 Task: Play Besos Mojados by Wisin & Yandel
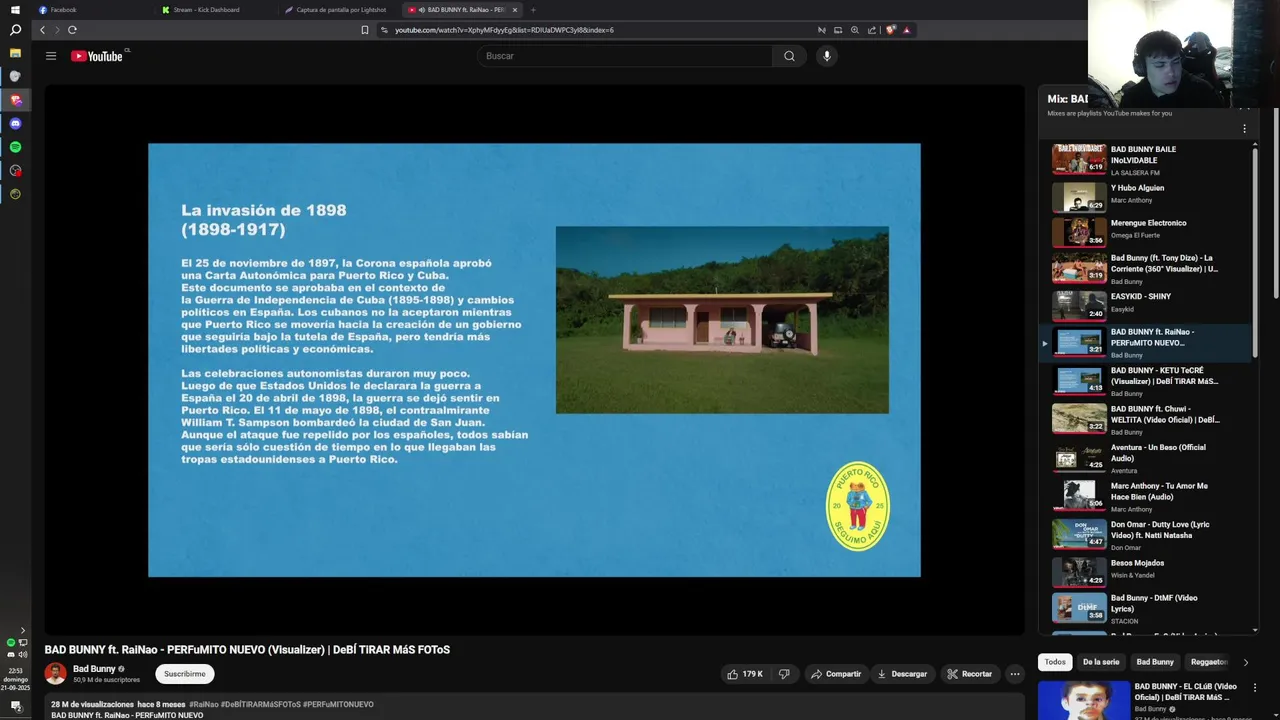(x=1145, y=572)
